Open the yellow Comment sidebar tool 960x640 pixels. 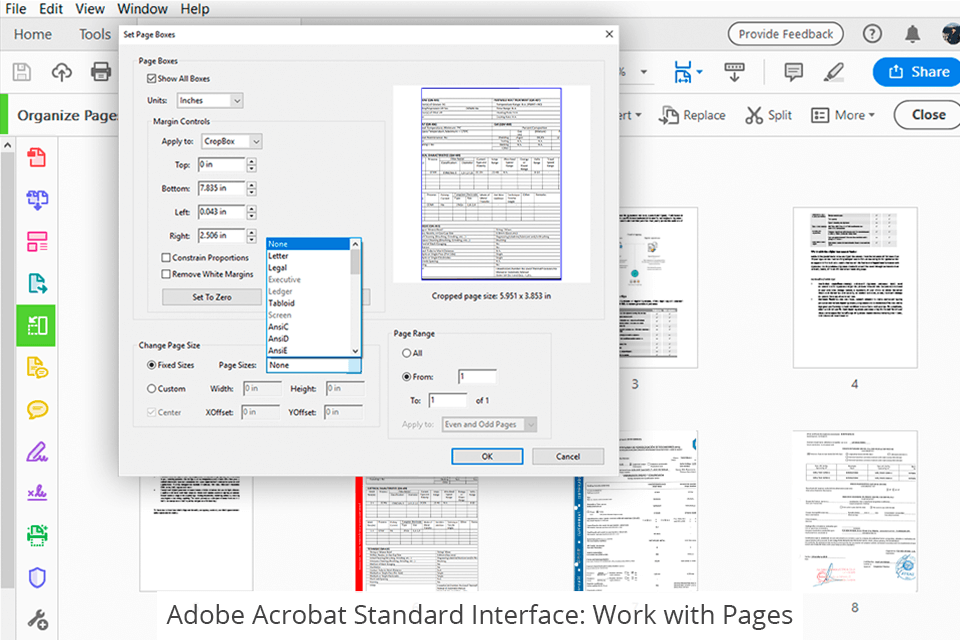click(37, 409)
